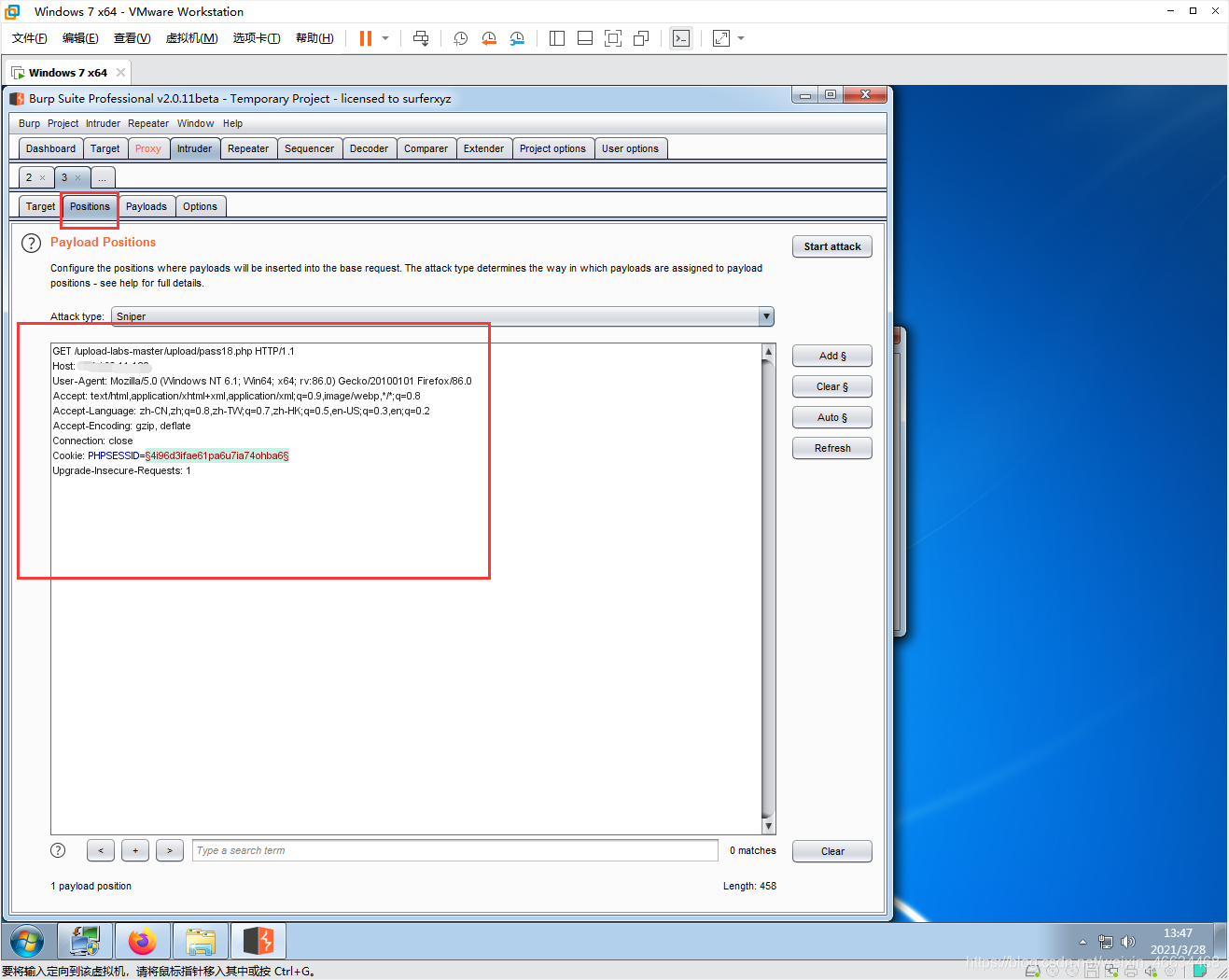Image resolution: width=1229 pixels, height=980 pixels.
Task: Click the 'Type a search term' field
Action: pos(454,850)
